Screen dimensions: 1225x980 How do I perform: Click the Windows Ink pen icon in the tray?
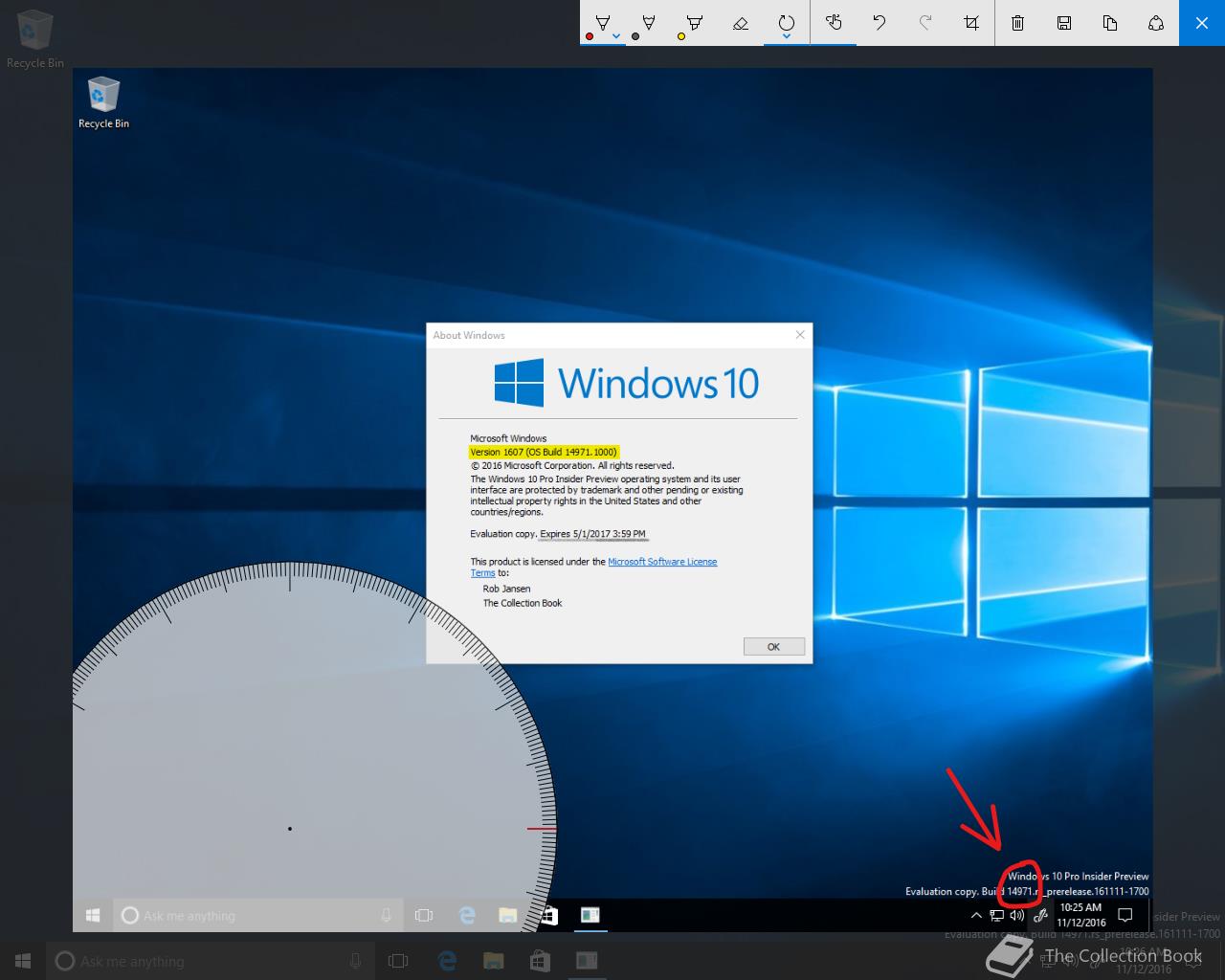pyautogui.click(x=1040, y=916)
